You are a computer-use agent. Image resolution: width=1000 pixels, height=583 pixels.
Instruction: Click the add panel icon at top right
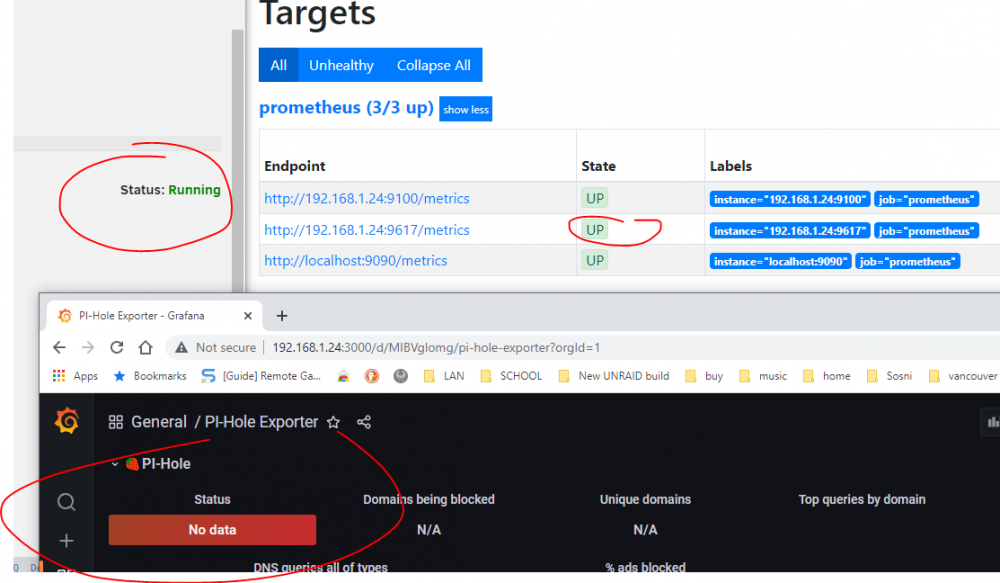click(x=992, y=422)
